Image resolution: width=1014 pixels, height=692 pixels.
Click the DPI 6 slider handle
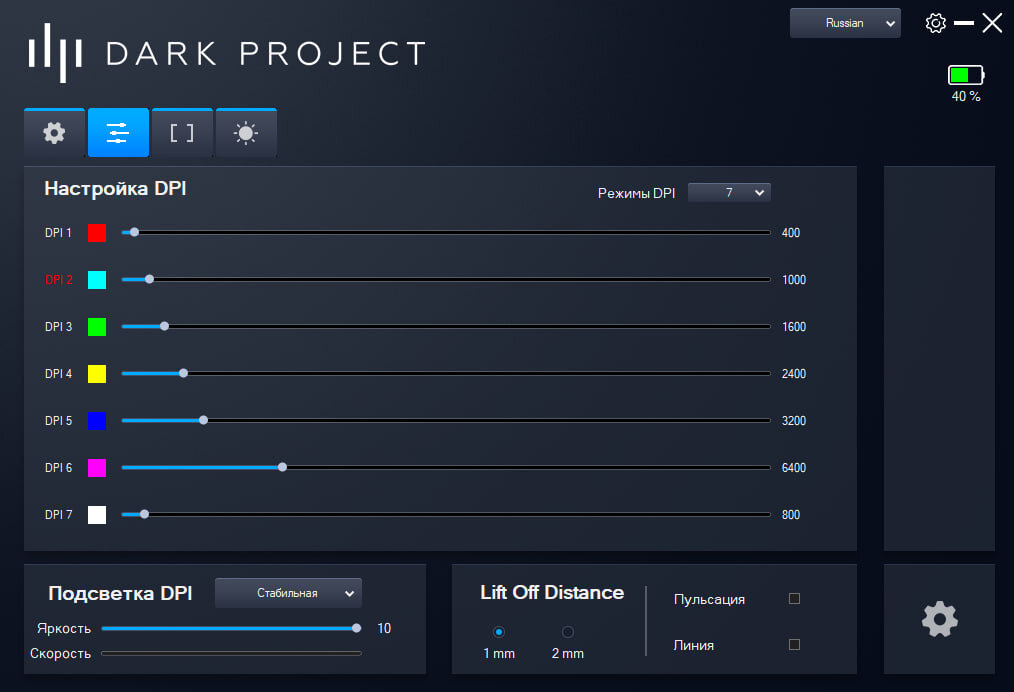point(283,467)
